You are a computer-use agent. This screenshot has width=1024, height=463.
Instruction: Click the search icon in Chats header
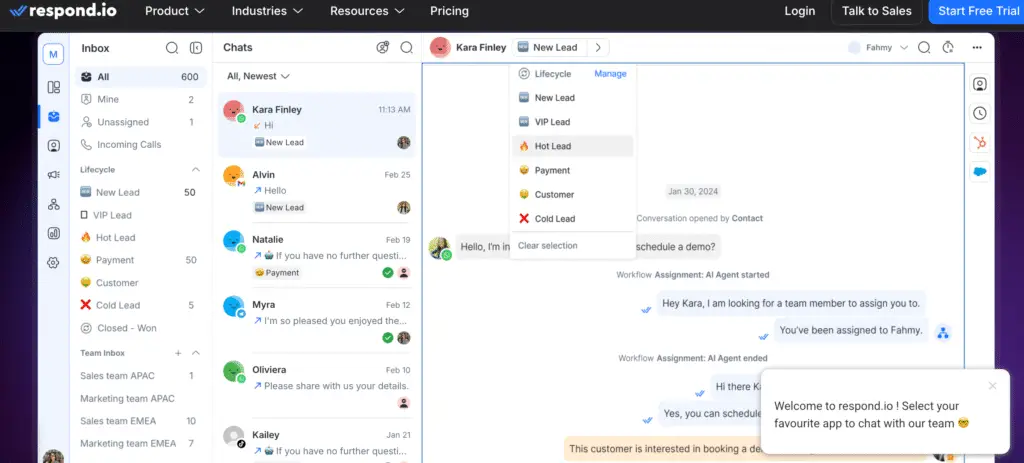[x=406, y=47]
